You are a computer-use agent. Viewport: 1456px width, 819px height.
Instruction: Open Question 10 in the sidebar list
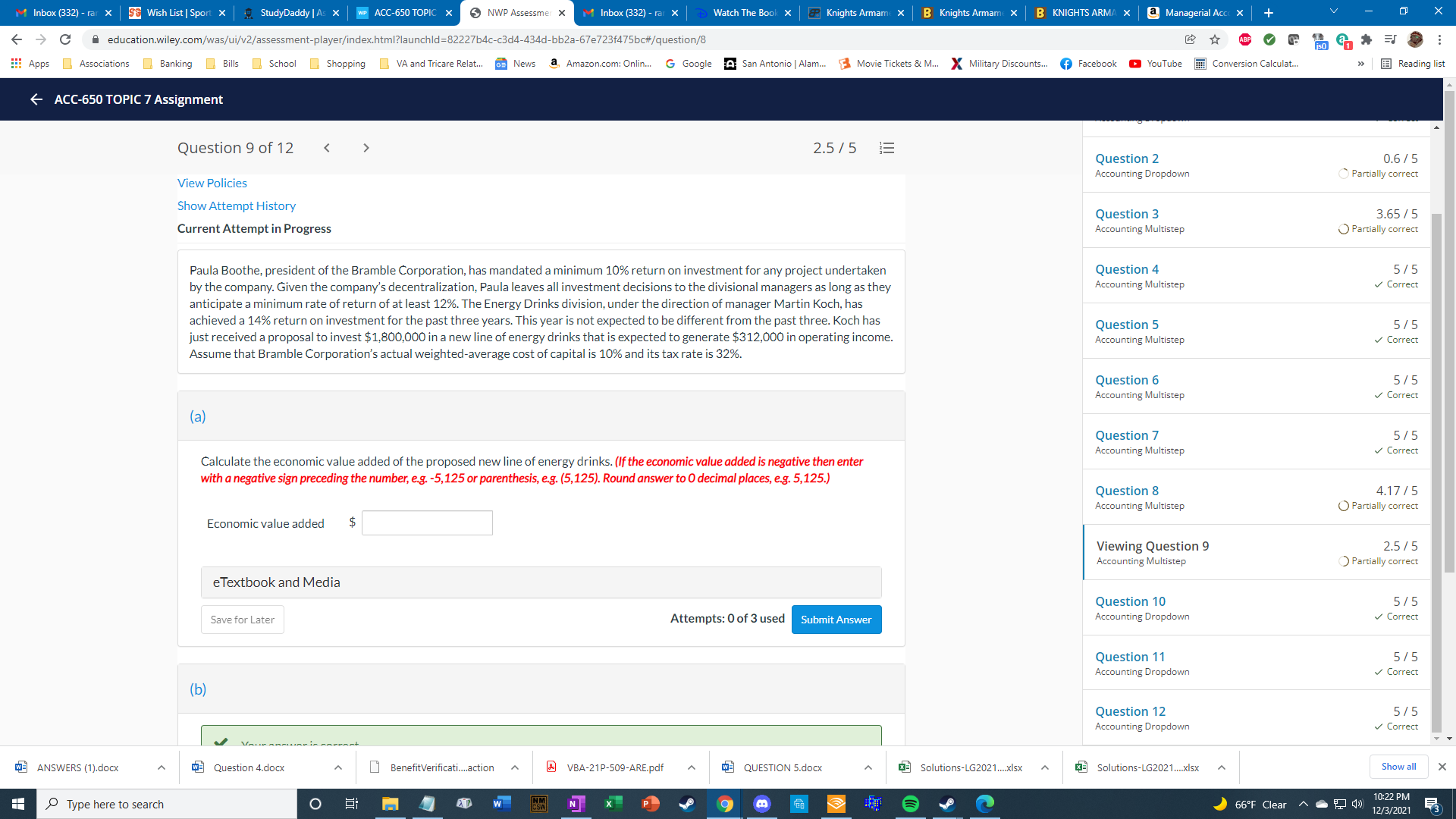[x=1130, y=601]
